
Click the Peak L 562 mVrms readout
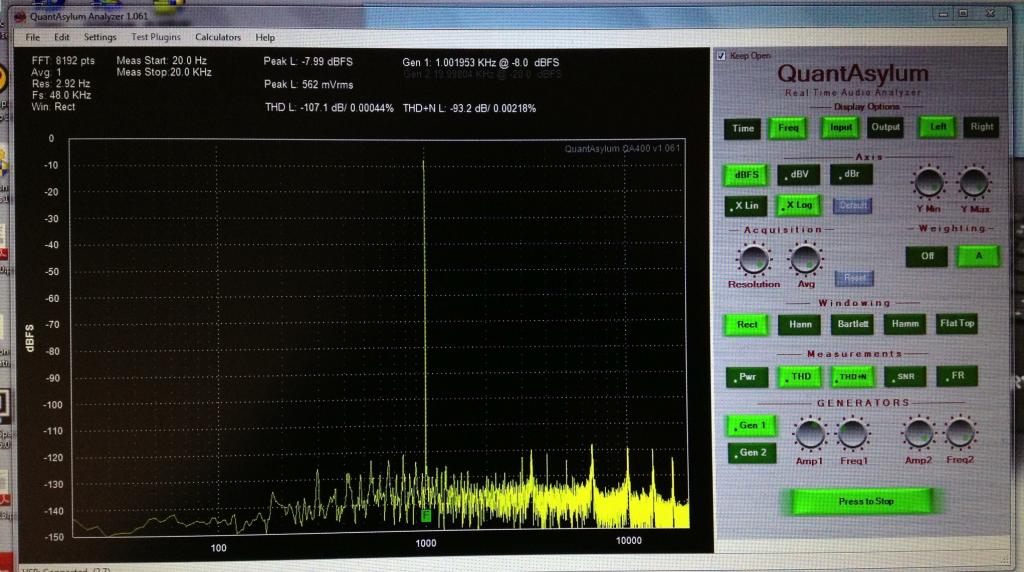(x=308, y=84)
